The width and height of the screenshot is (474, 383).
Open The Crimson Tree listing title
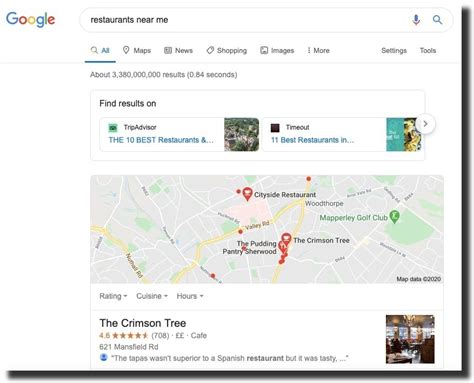pyautogui.click(x=143, y=323)
